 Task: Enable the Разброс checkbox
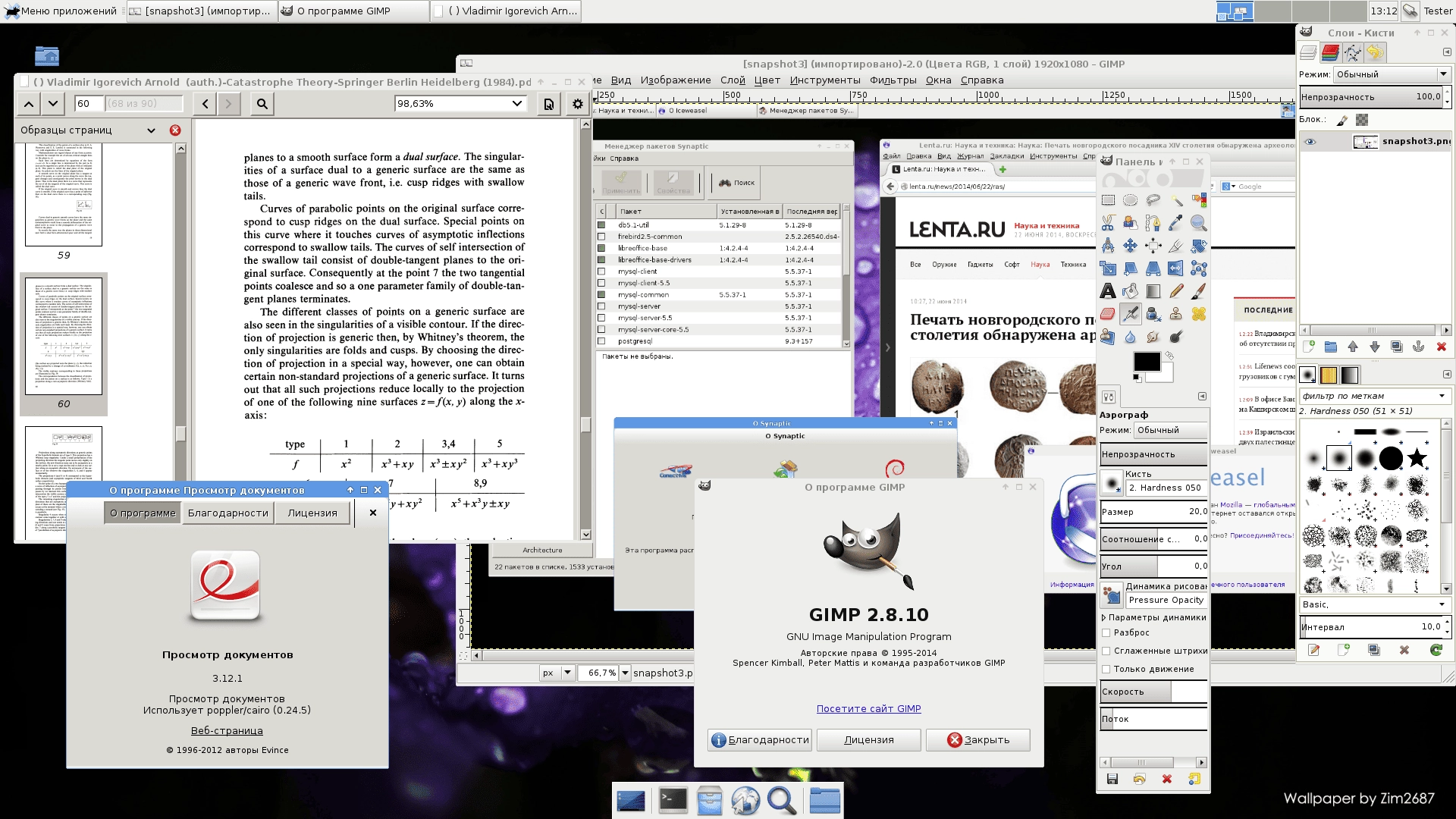(x=1106, y=632)
